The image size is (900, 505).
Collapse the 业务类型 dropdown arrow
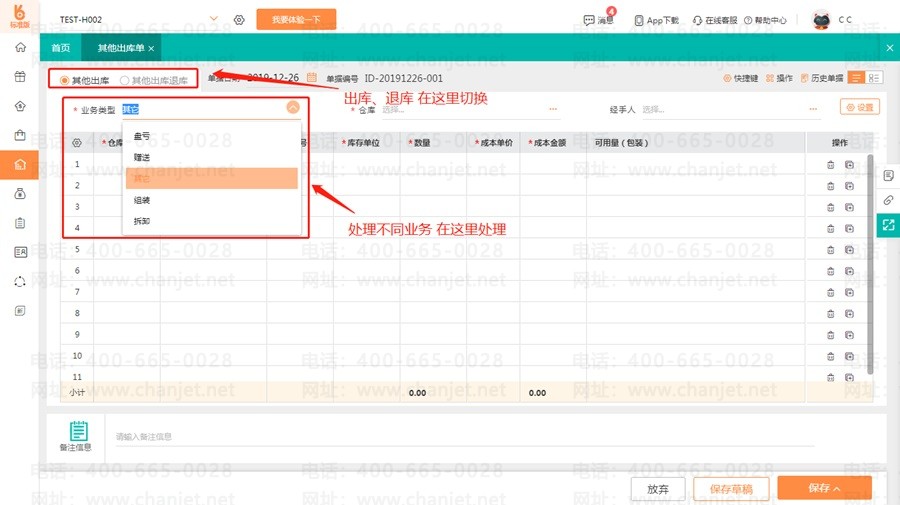293,107
